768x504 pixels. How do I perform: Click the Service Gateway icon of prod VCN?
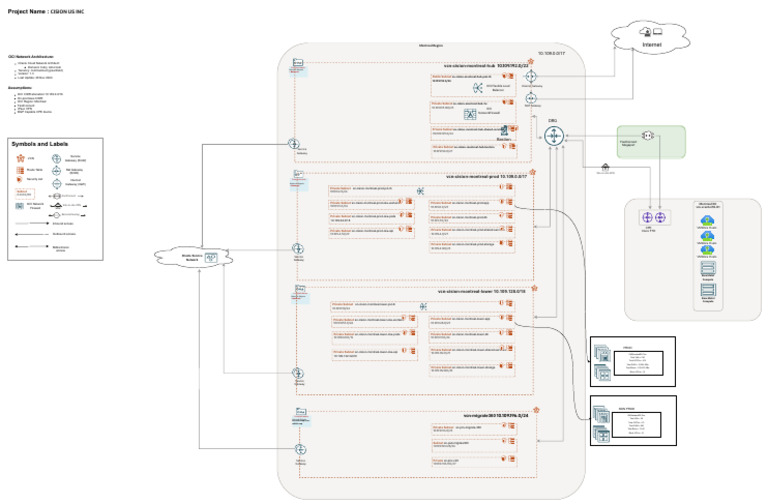[298, 249]
